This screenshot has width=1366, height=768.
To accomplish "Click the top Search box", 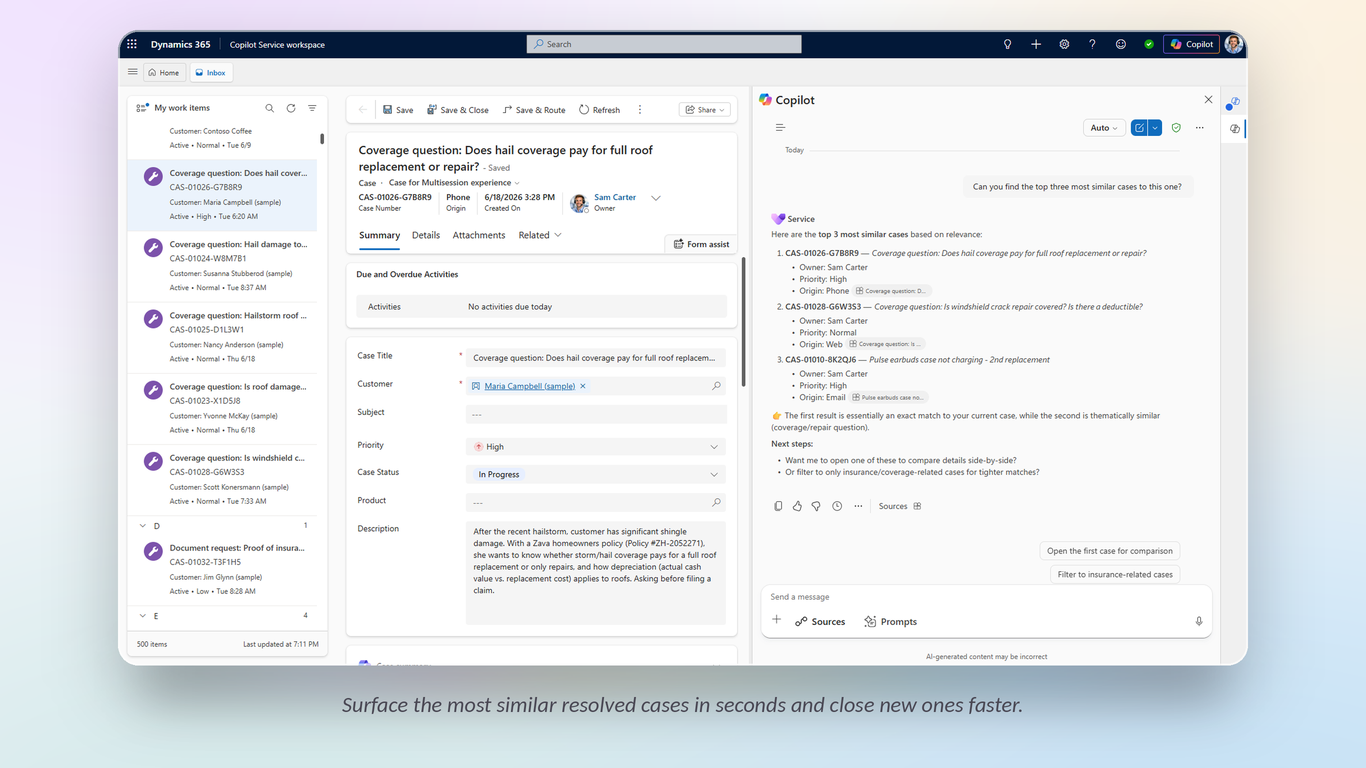I will click(x=664, y=44).
